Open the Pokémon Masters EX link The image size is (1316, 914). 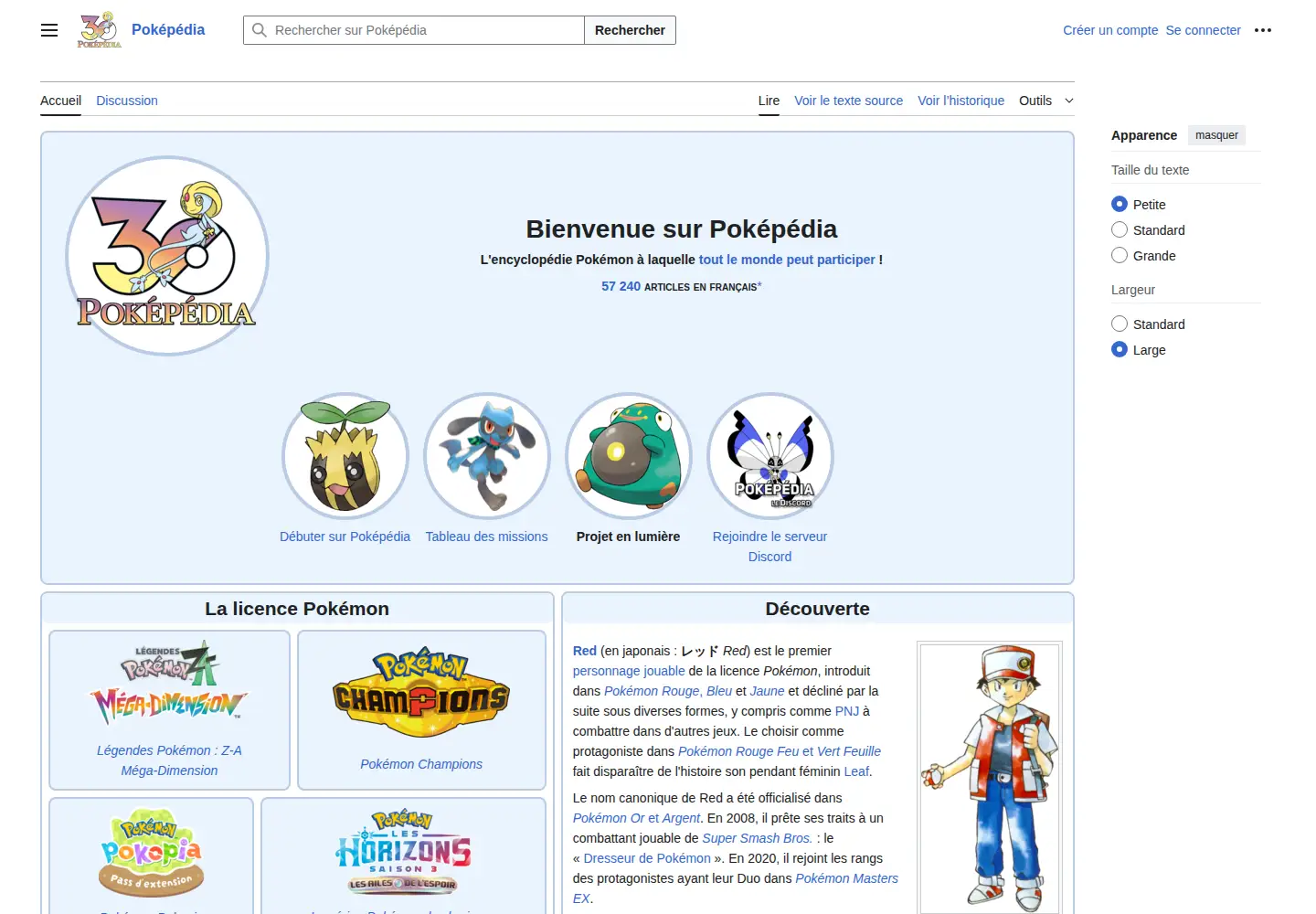point(846,878)
